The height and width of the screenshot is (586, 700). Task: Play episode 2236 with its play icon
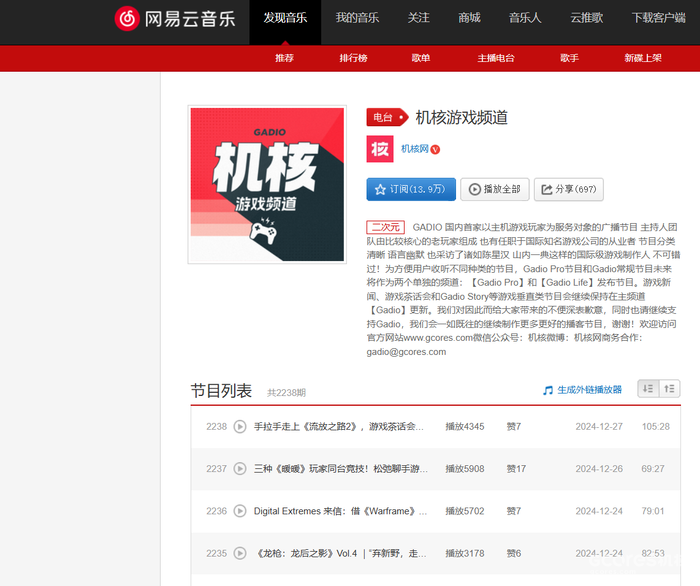(x=240, y=511)
